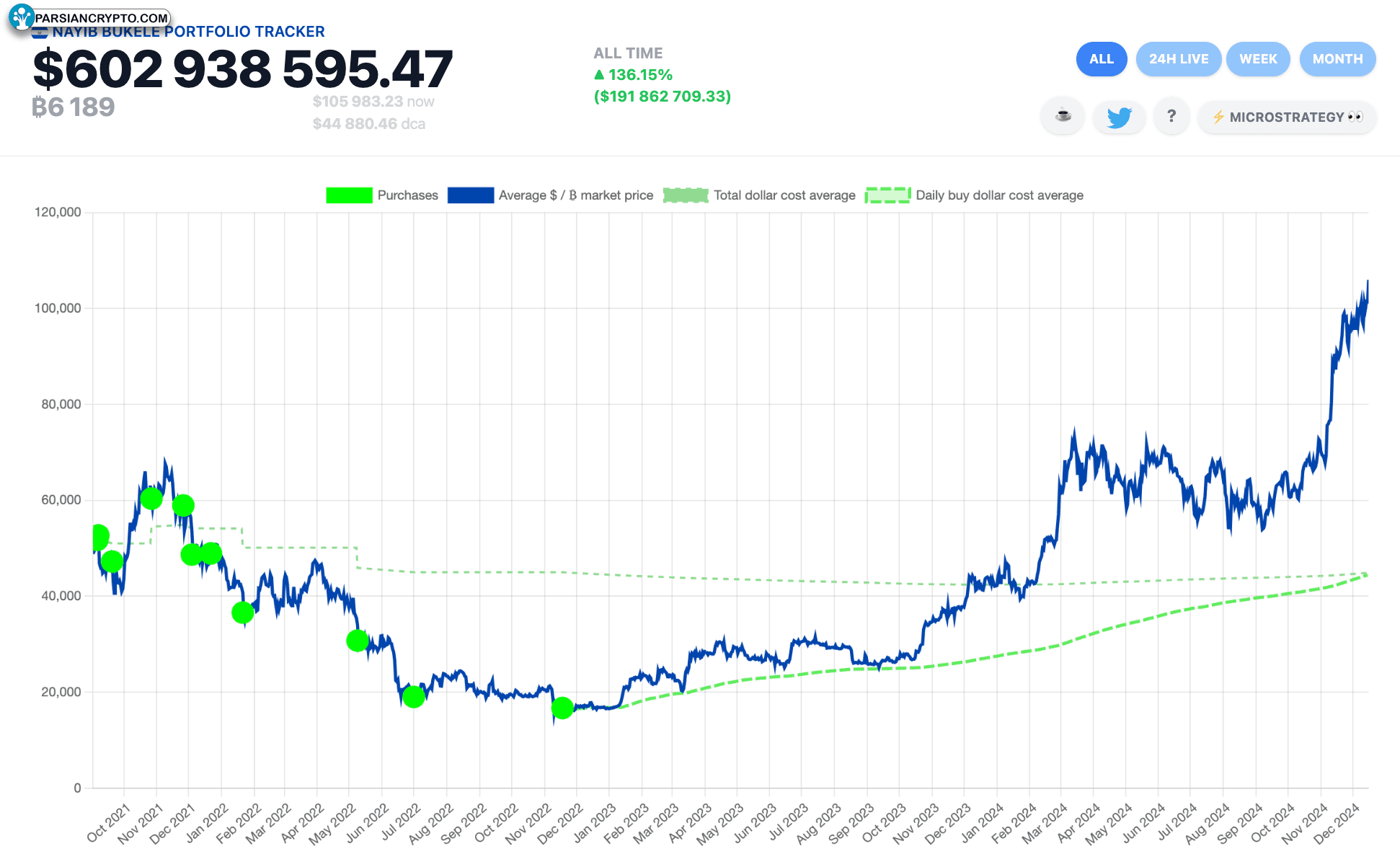The width and height of the screenshot is (1400, 859).
Task: Click the portfolio value $602 938 595.47
Action: [243, 70]
